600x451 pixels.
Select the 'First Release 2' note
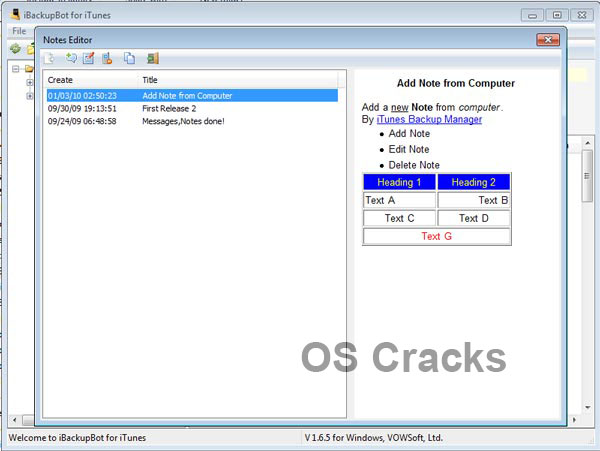(169, 109)
